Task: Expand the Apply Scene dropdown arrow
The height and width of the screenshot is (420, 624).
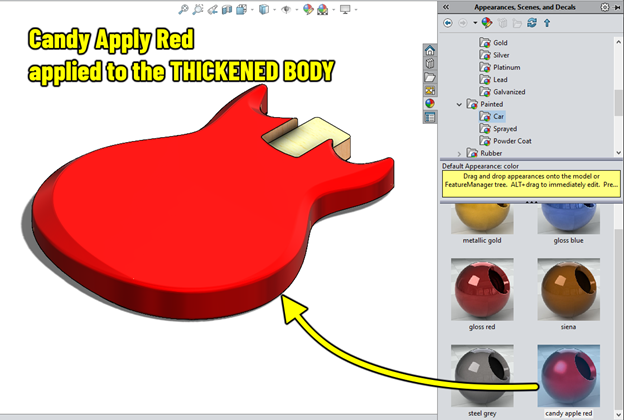Action: (333, 10)
